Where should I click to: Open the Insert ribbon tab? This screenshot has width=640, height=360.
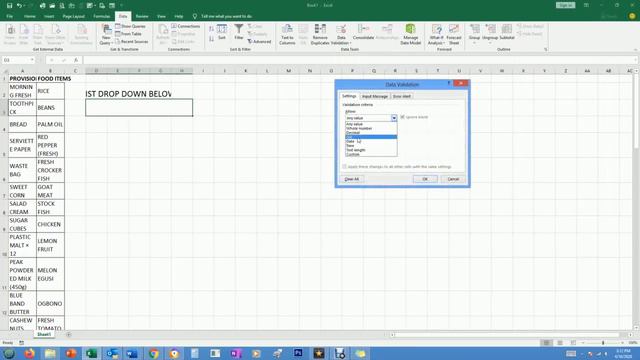click(x=49, y=16)
